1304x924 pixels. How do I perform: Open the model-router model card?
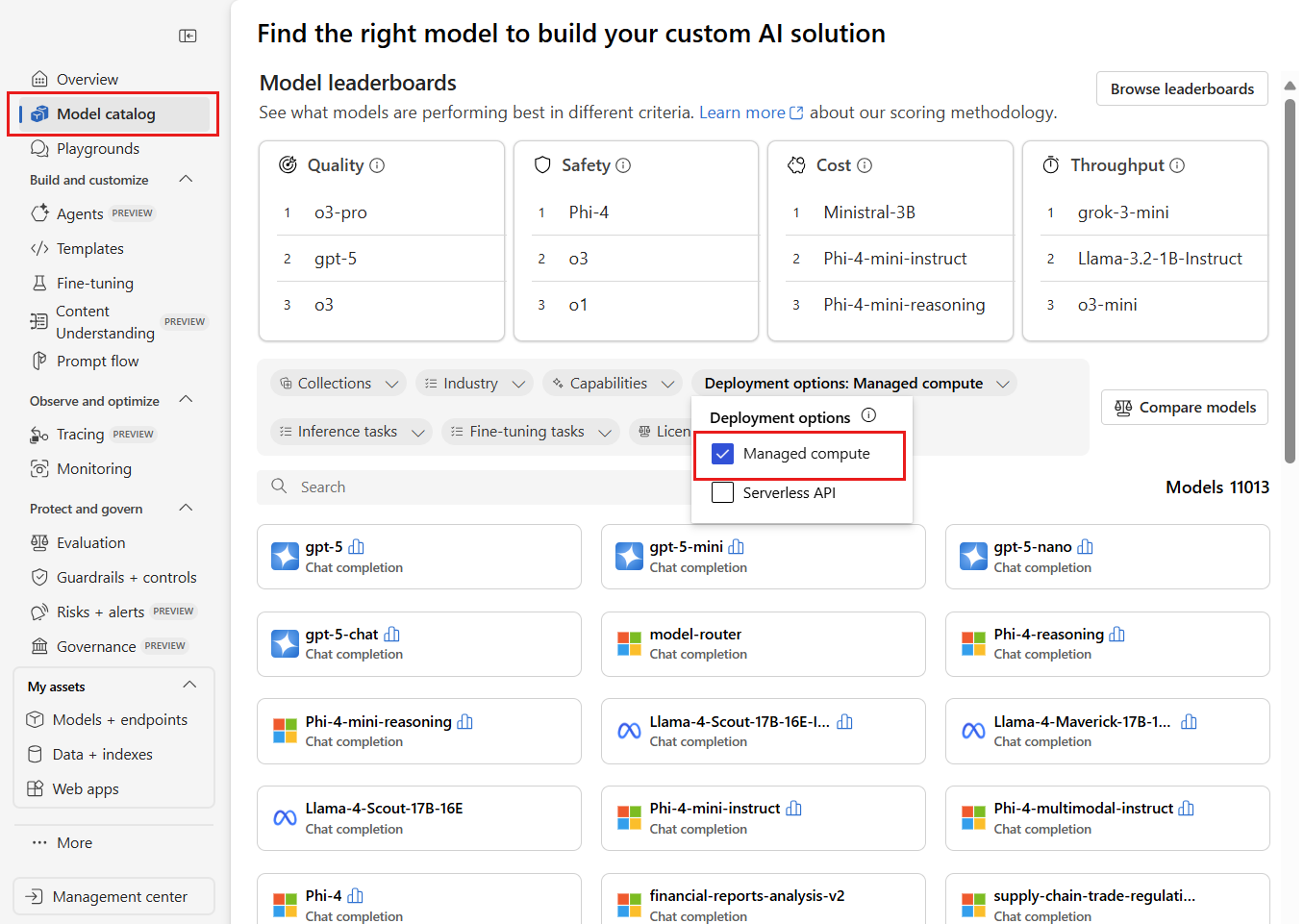764,644
